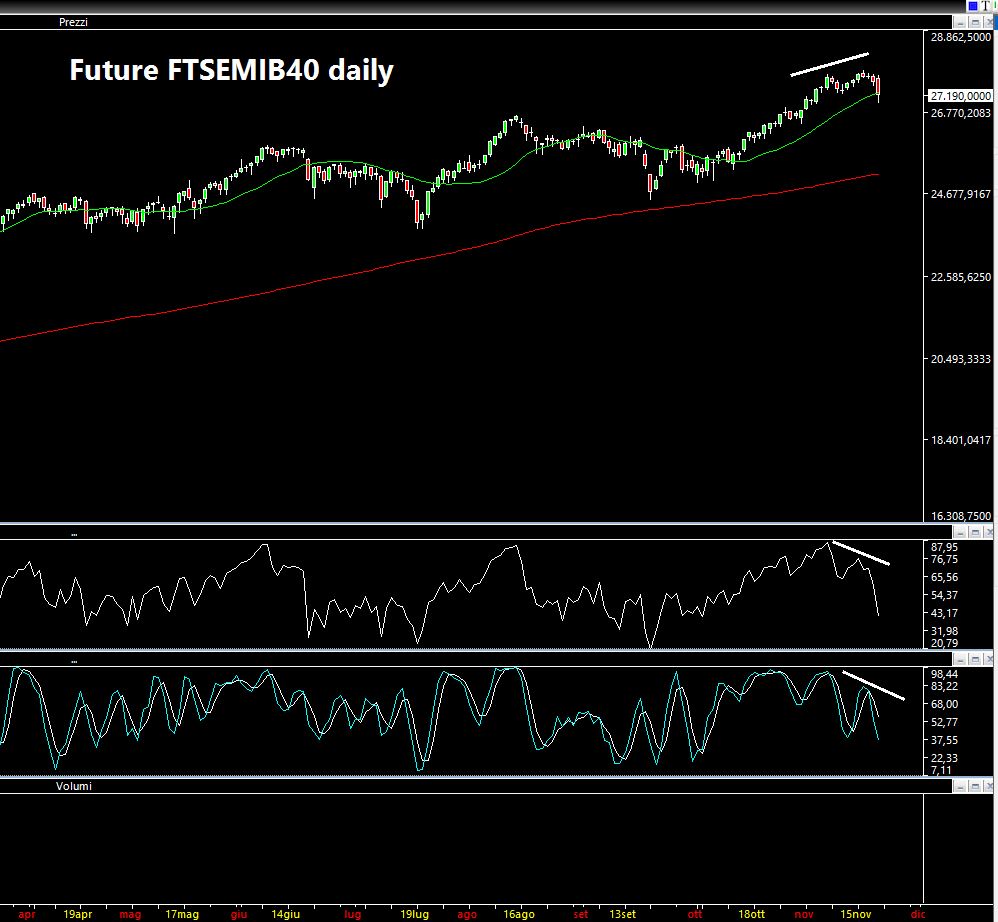
Task: Minimize the two-line stochastic oscillator panel
Action: click(960, 659)
